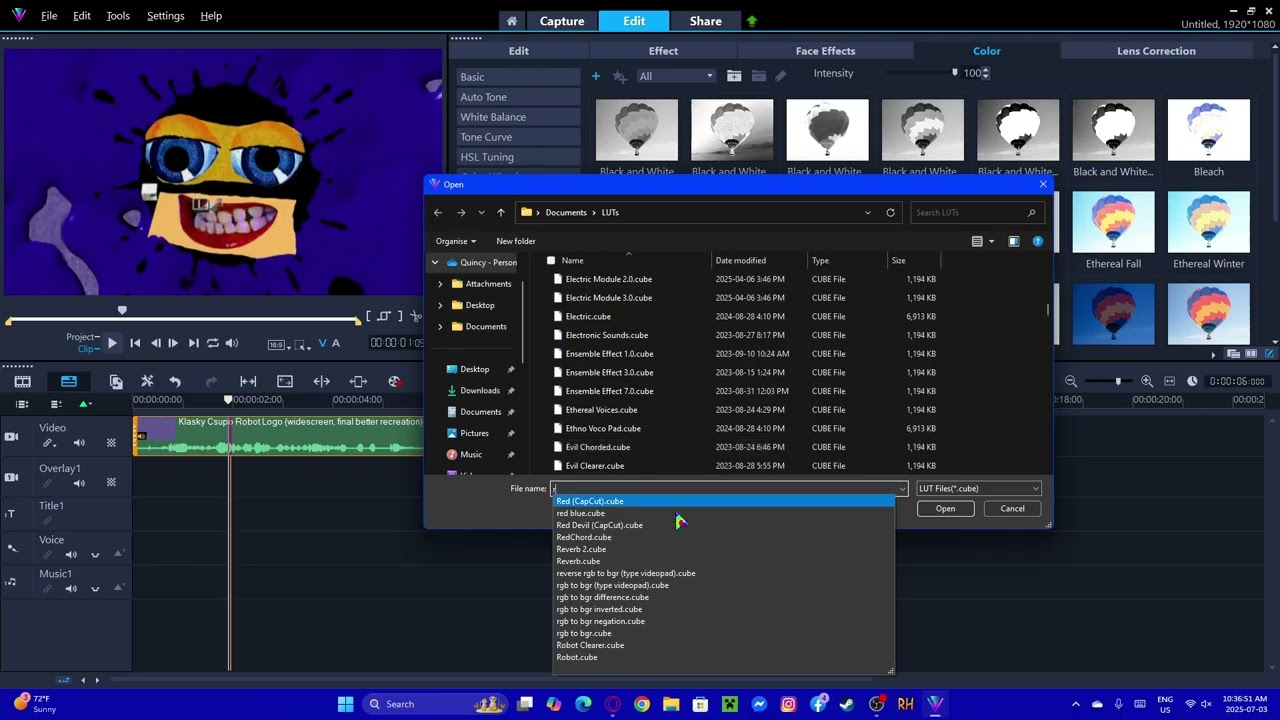Screen dimensions: 1280x720
Task: Open the view options dropdown arrow in Open dialog
Action: pos(992,241)
